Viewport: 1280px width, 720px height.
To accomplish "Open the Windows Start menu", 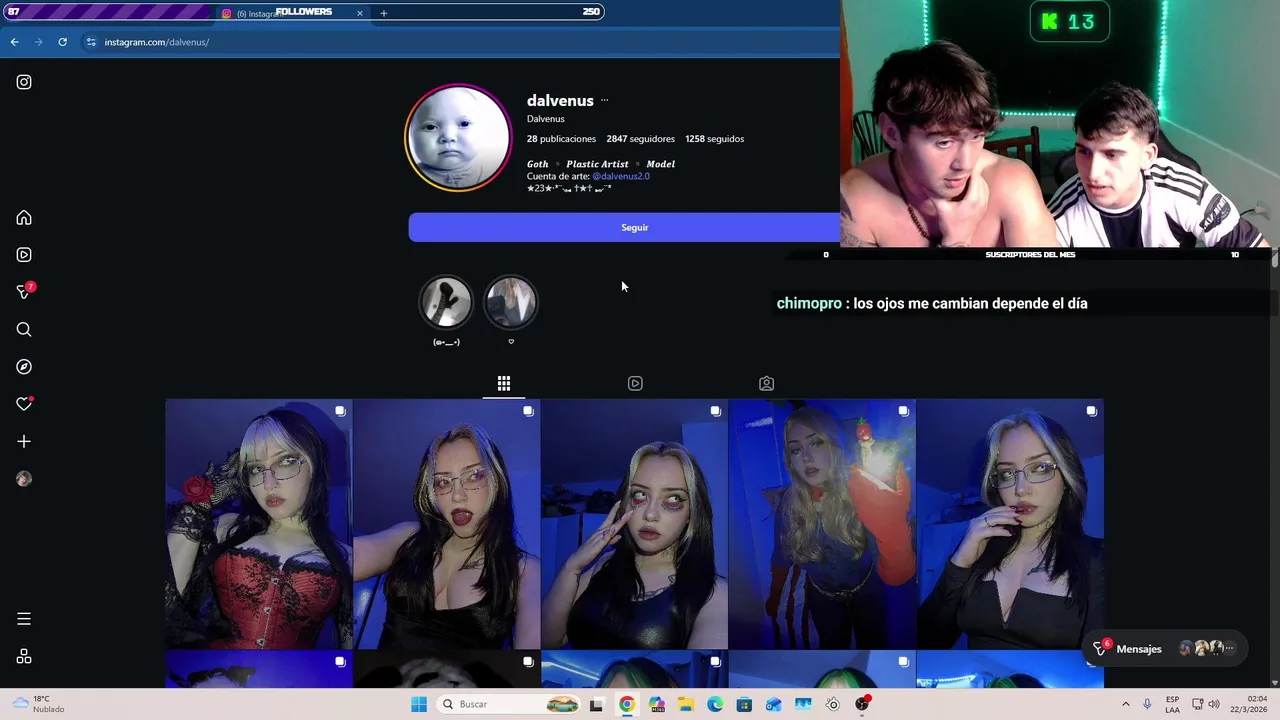I will (x=419, y=704).
